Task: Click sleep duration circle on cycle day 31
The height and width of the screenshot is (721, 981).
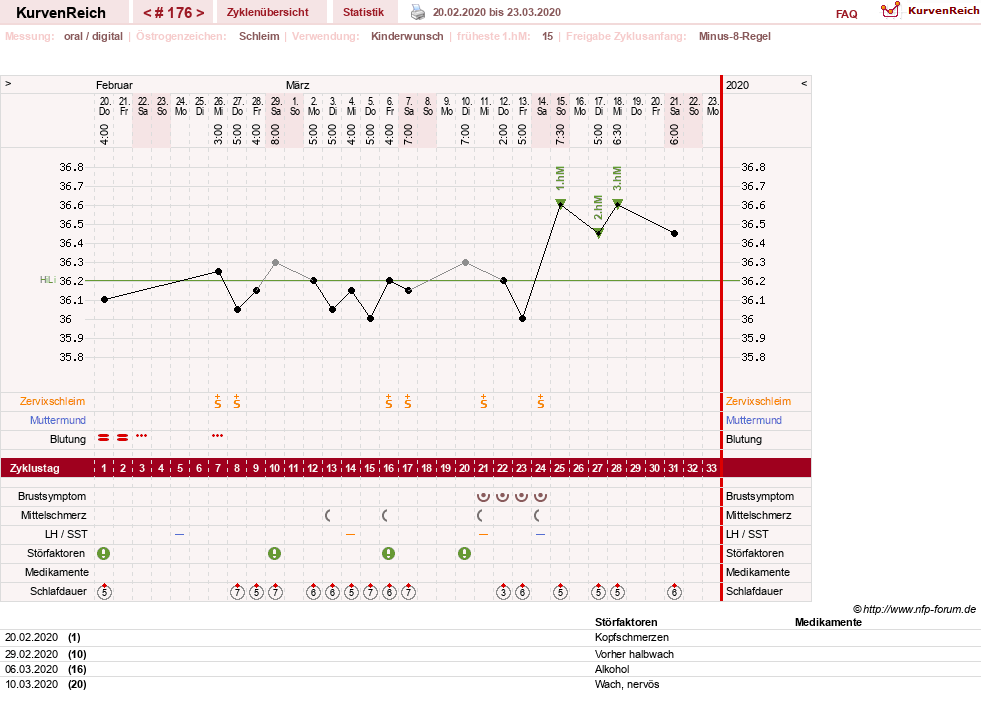Action: (x=674, y=591)
